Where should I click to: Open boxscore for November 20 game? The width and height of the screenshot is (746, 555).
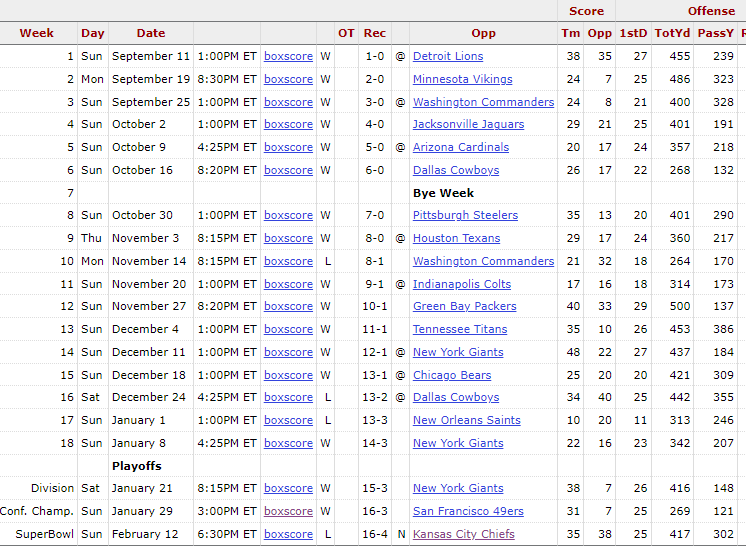[288, 284]
